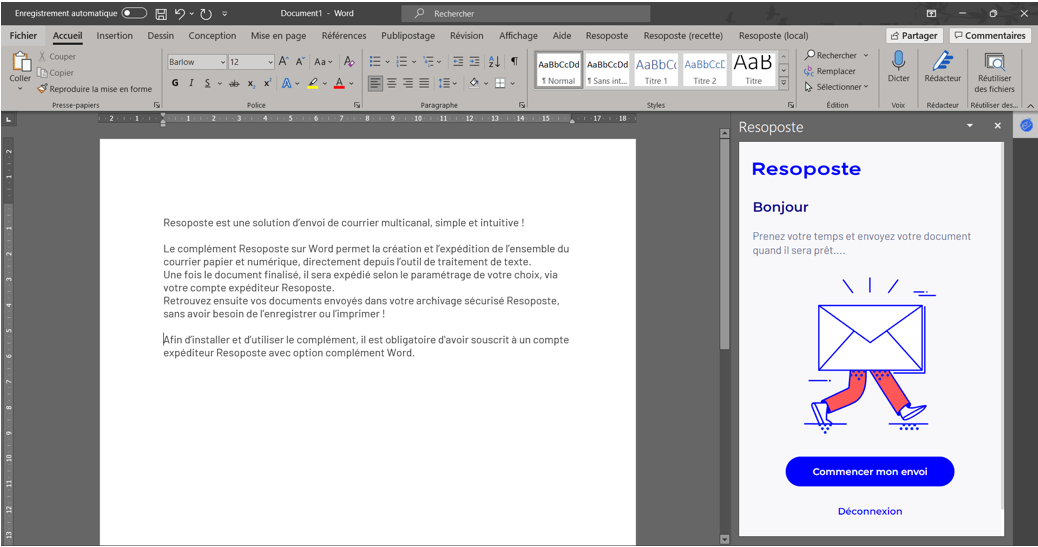This screenshot has height=547, width=1038.
Task: Click the Déconnexion link
Action: click(870, 511)
